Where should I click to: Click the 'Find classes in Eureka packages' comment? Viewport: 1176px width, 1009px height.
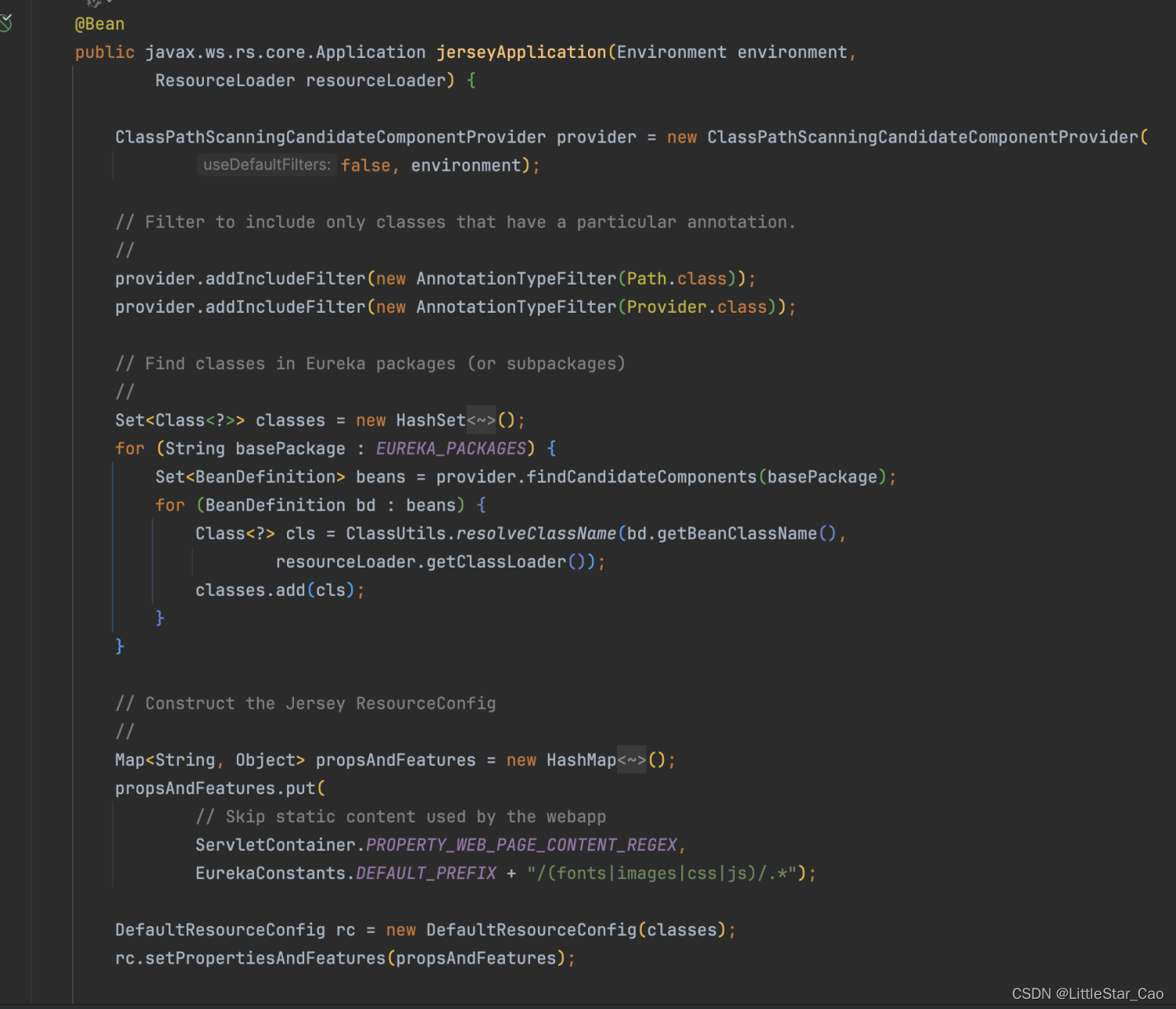[x=370, y=364]
